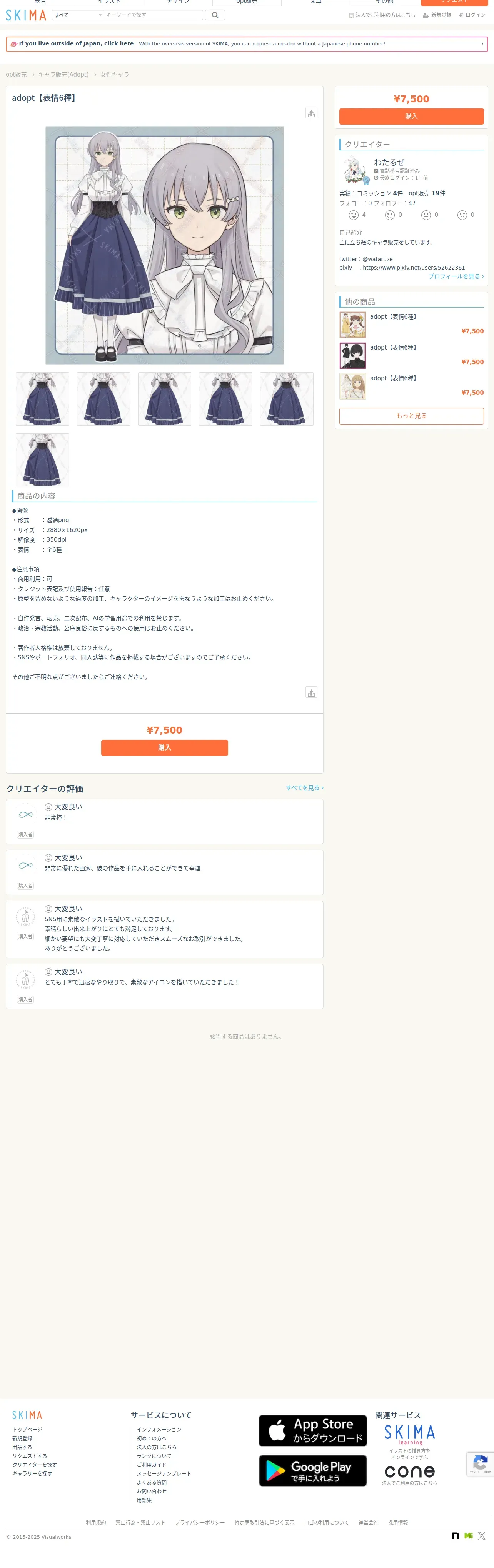The image size is (494, 1568).
Task: Select third expression thumbnail
Action: coord(164,399)
